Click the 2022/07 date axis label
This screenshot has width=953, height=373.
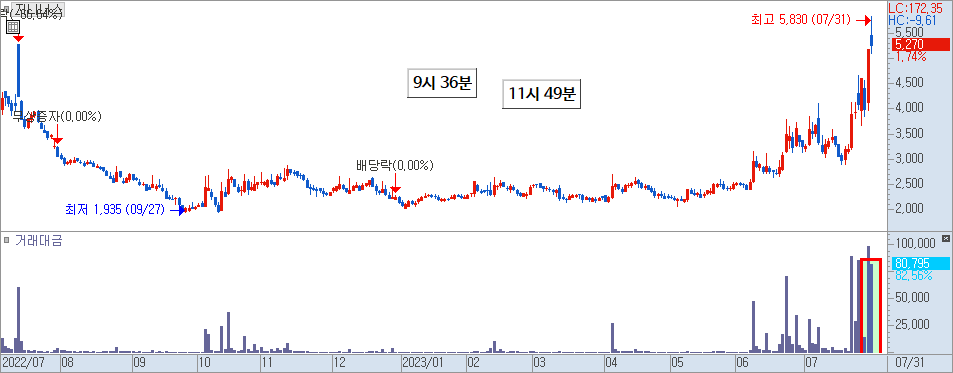click(x=24, y=363)
